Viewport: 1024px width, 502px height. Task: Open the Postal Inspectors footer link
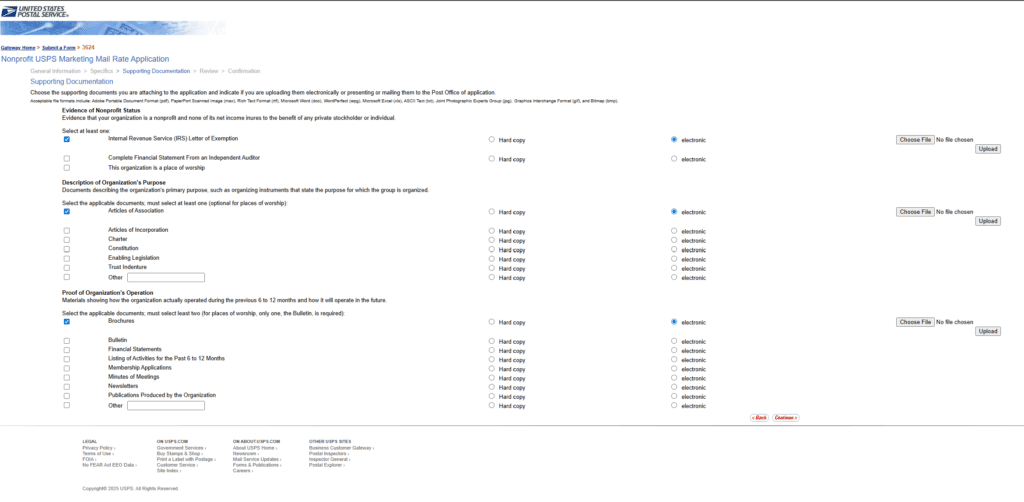328,454
